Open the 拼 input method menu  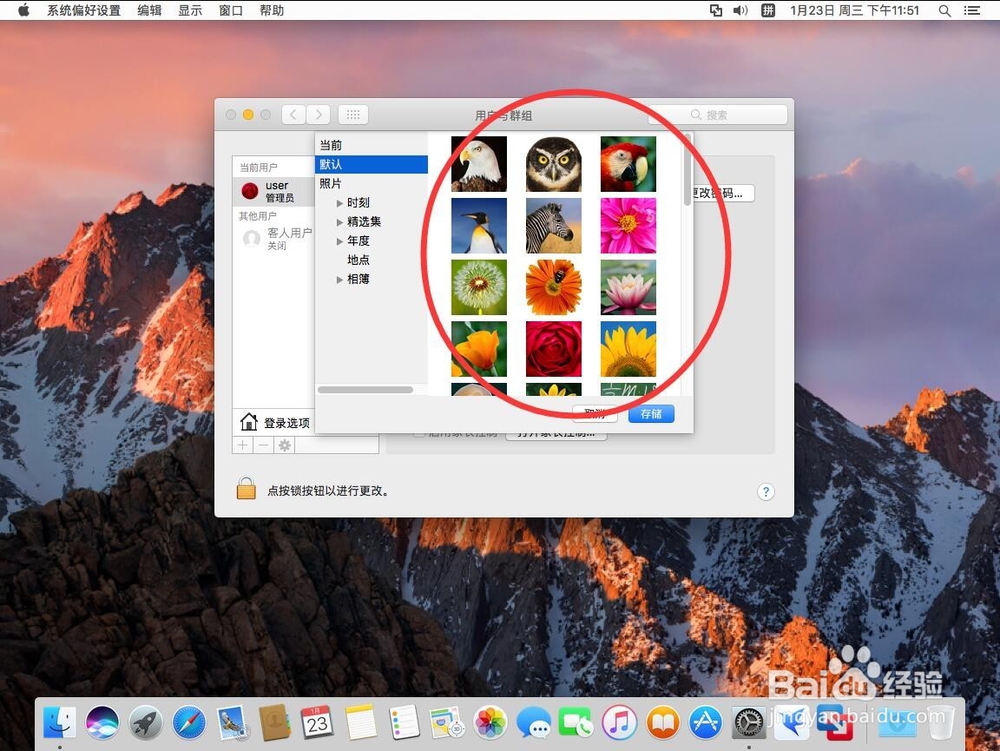(x=768, y=10)
